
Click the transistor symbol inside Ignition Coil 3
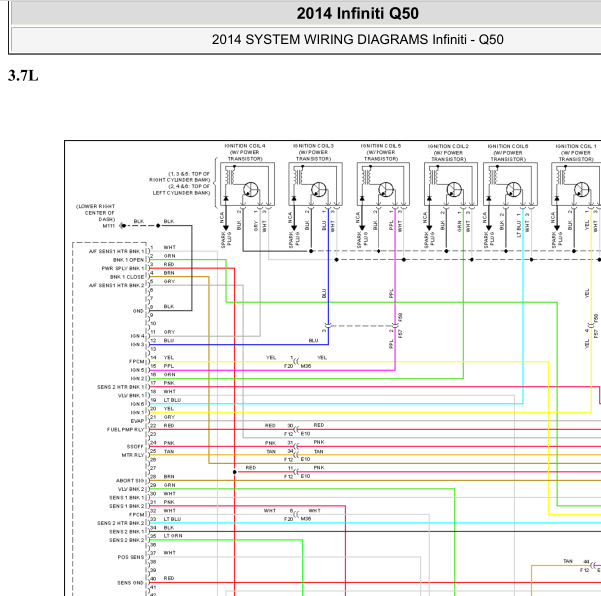(x=318, y=189)
